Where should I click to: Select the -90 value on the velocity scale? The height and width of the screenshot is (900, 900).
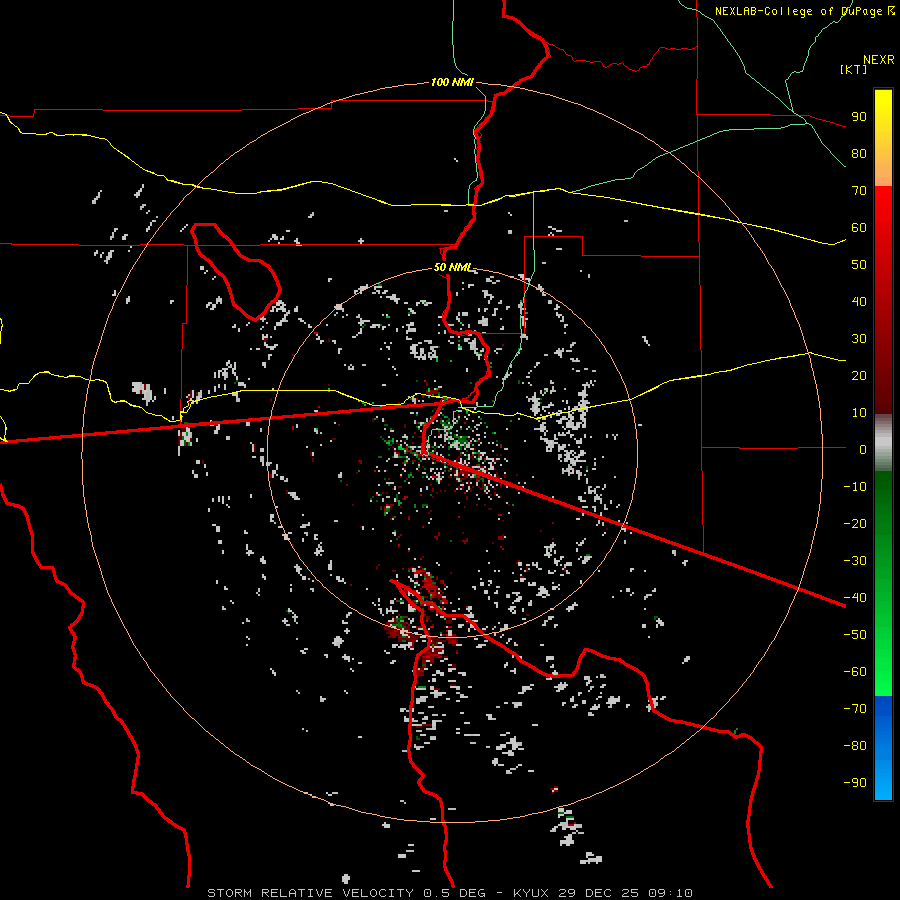pyautogui.click(x=855, y=782)
